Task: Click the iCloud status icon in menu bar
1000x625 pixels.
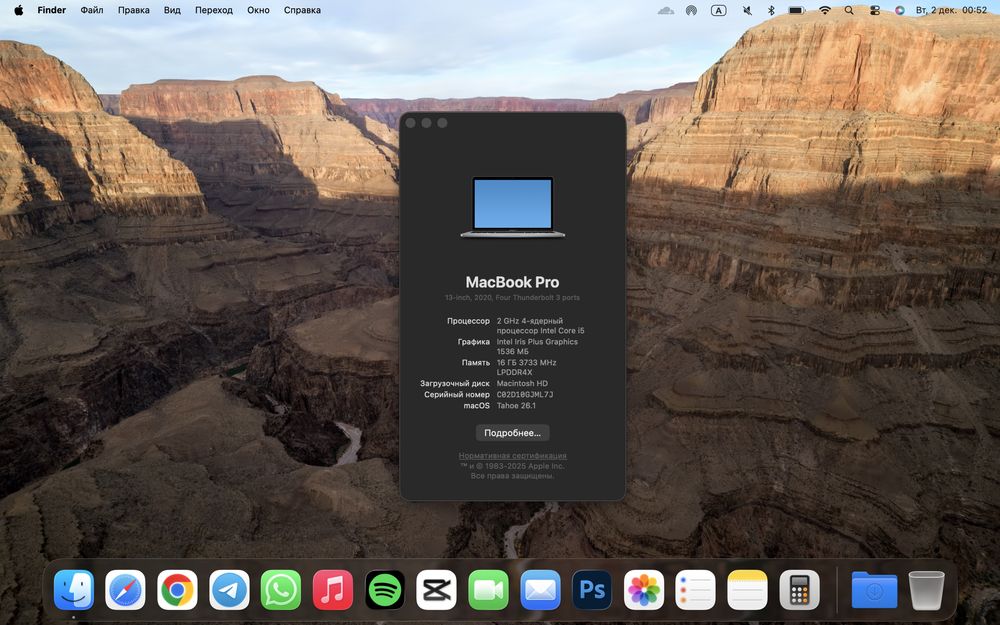Action: click(666, 10)
